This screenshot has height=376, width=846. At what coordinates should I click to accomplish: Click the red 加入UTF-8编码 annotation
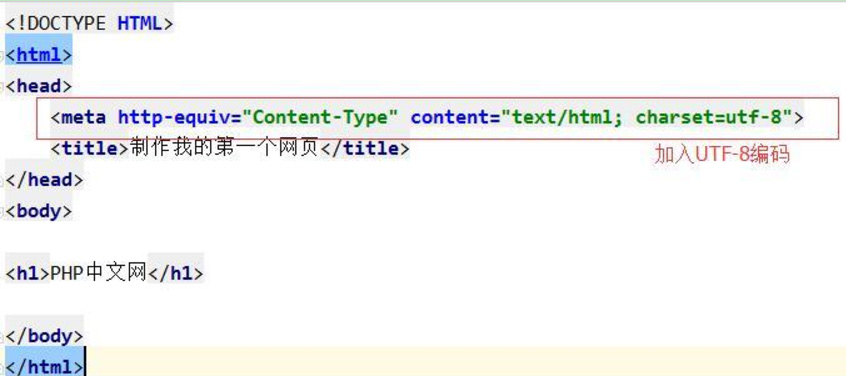(x=722, y=155)
